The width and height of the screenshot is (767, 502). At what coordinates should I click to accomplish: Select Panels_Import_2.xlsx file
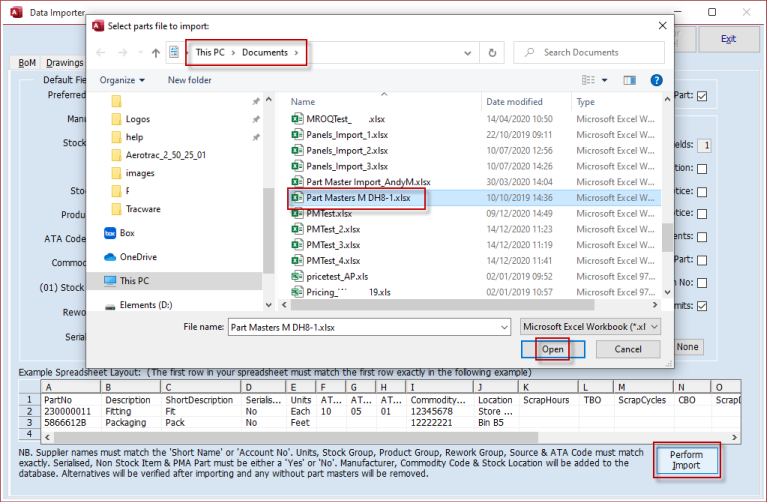coord(347,150)
